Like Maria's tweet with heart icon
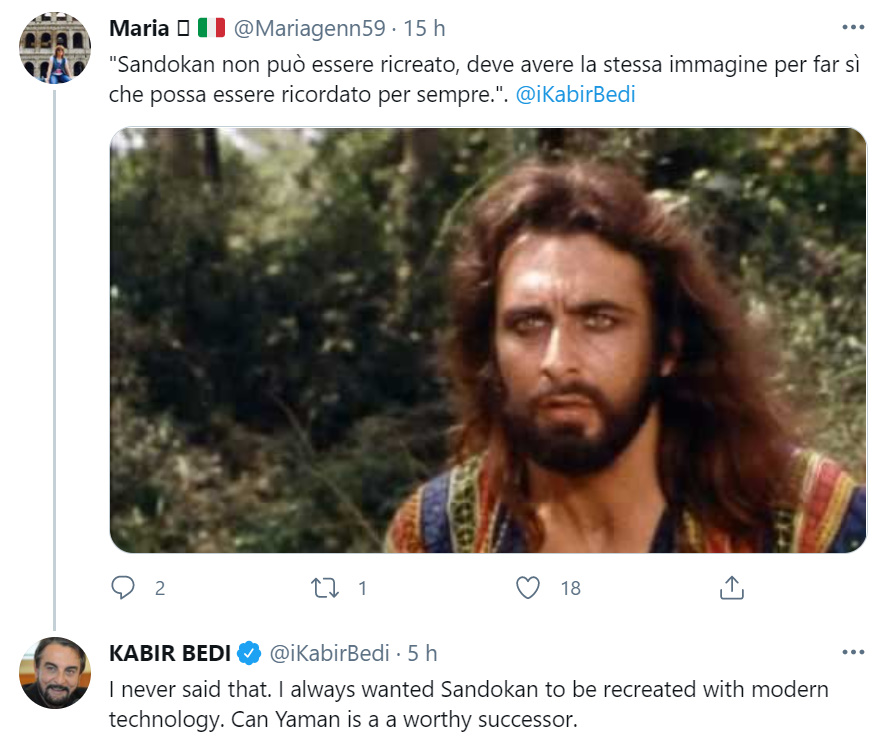879x747 pixels. click(528, 588)
